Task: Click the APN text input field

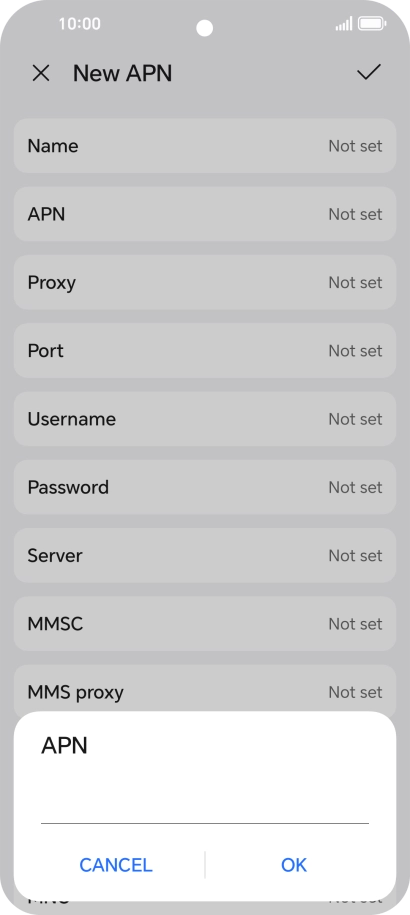Action: point(205,806)
